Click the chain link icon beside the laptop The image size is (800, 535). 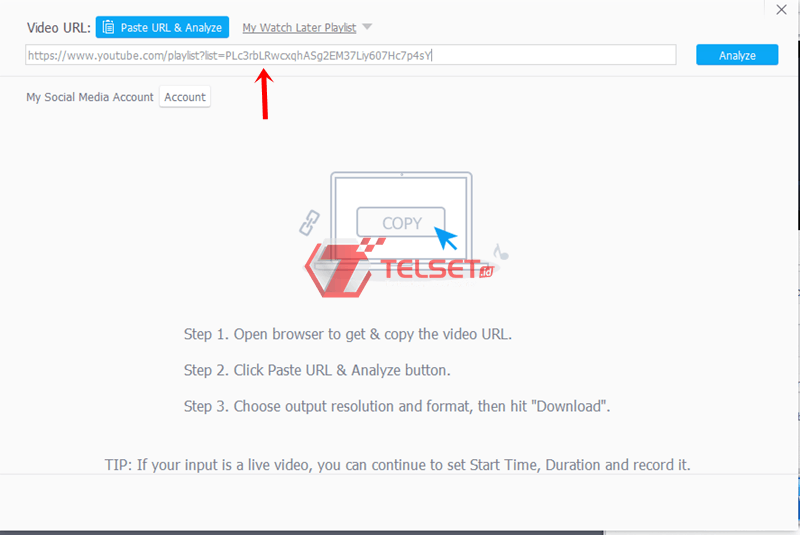309,223
